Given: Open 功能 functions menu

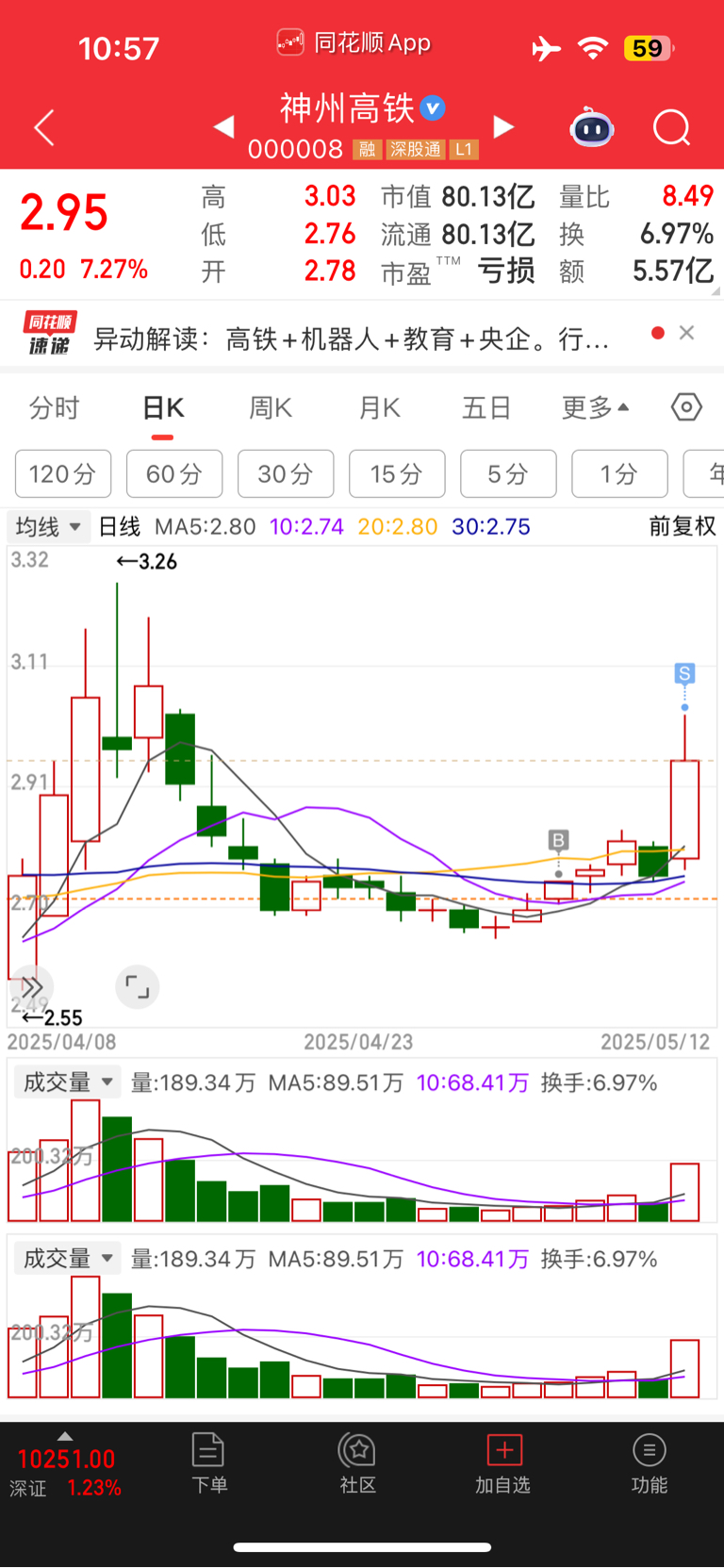Looking at the screenshot, I should [x=649, y=1462].
